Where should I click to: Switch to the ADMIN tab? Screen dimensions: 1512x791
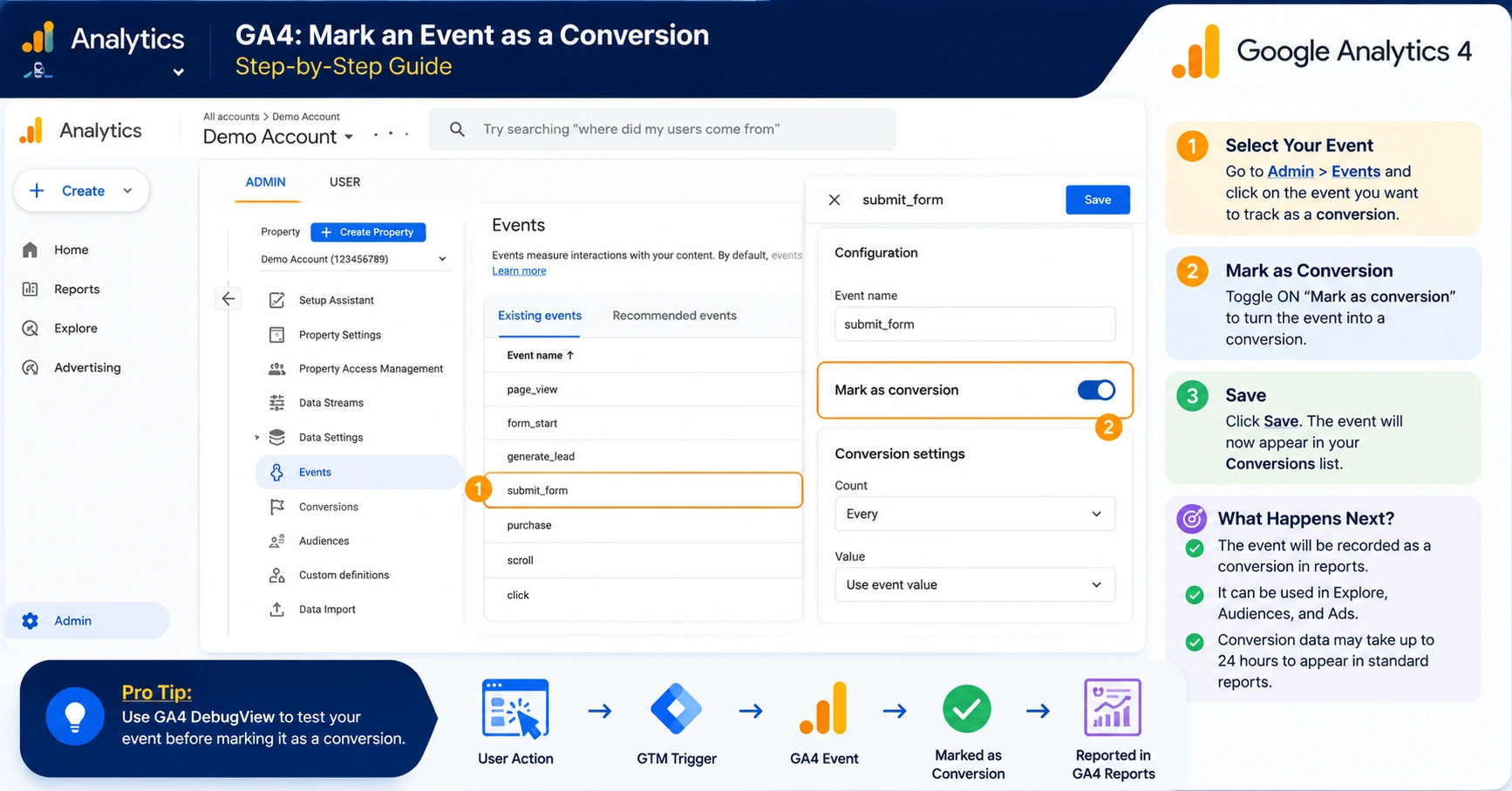[x=265, y=182]
